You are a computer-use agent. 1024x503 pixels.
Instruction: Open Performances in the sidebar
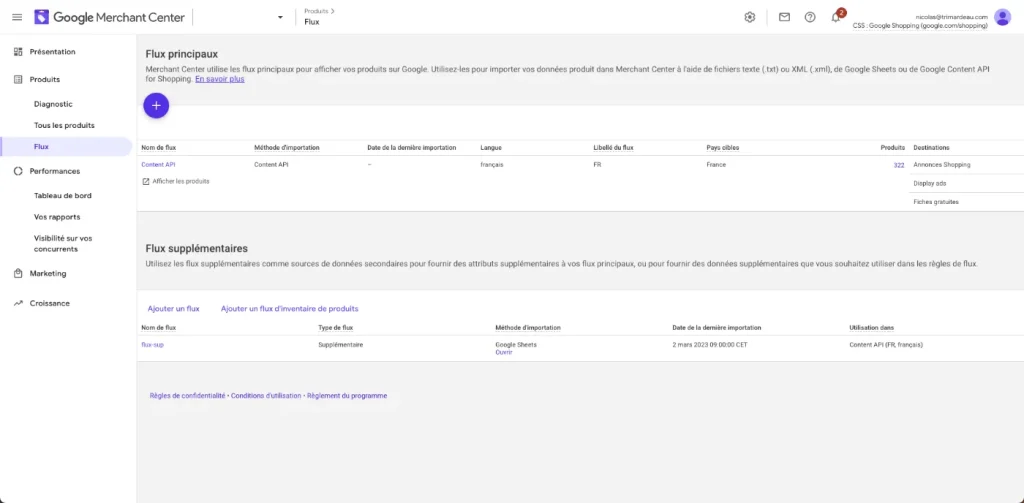55,171
